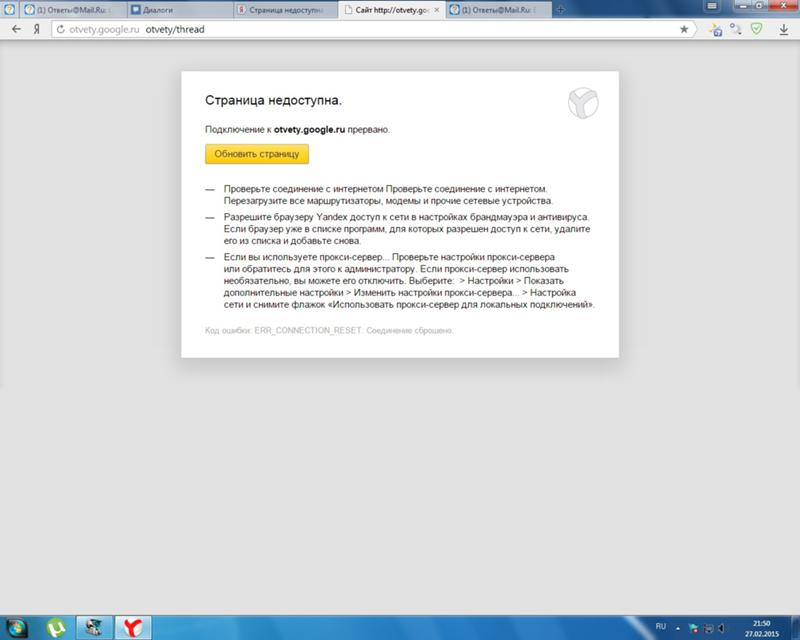Show hidden system tray icons
The image size is (800, 640).
pyautogui.click(x=678, y=628)
